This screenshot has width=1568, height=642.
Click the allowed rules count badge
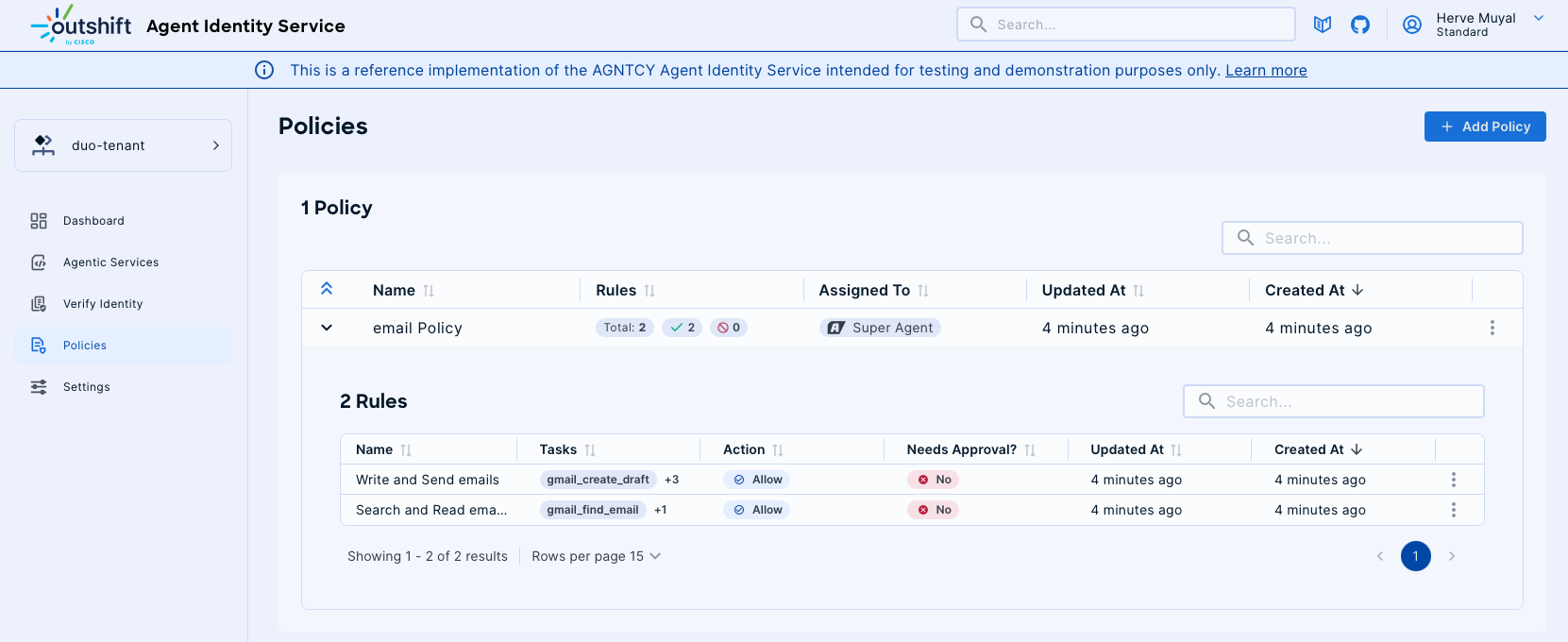pyautogui.click(x=683, y=328)
